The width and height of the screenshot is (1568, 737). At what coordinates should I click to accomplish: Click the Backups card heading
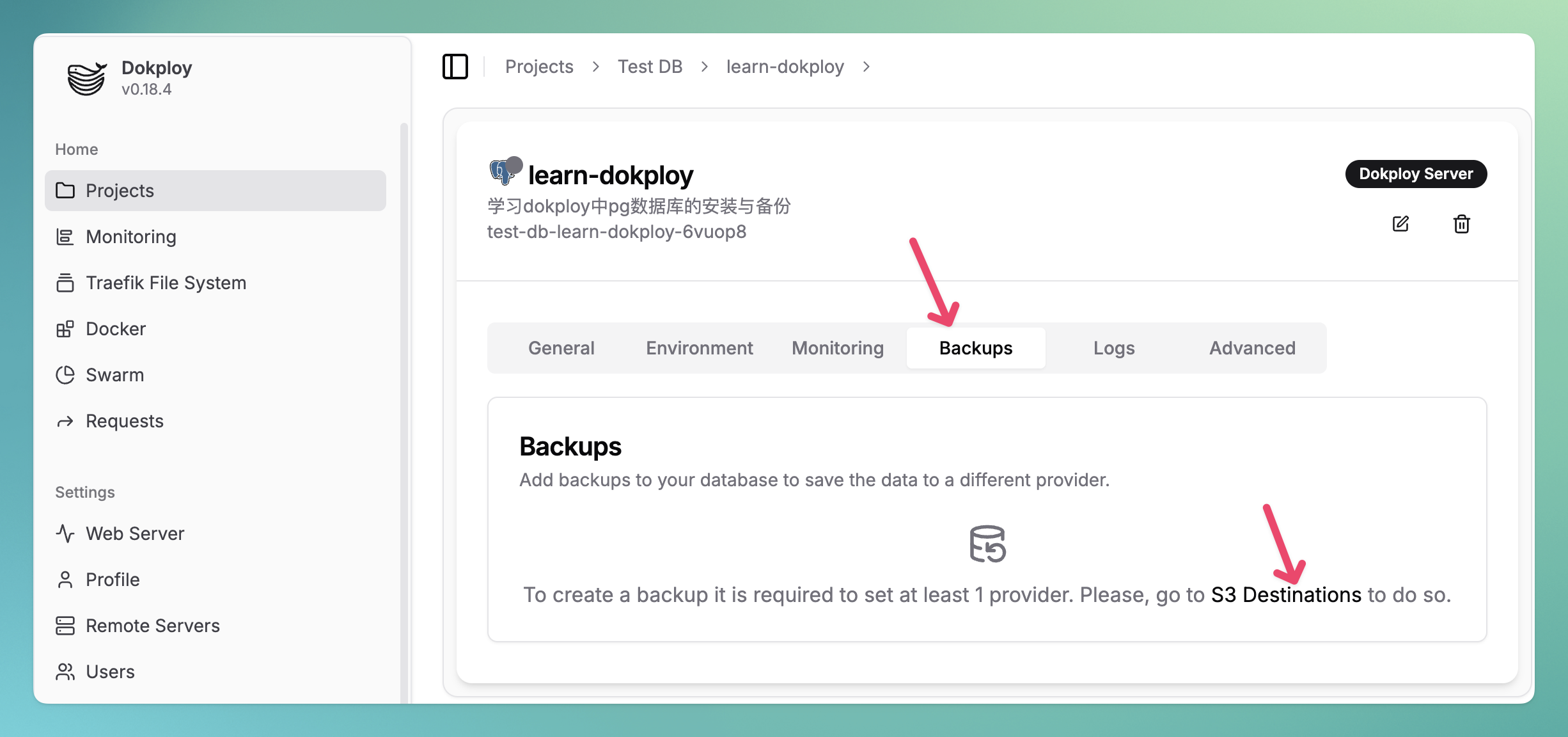click(570, 447)
